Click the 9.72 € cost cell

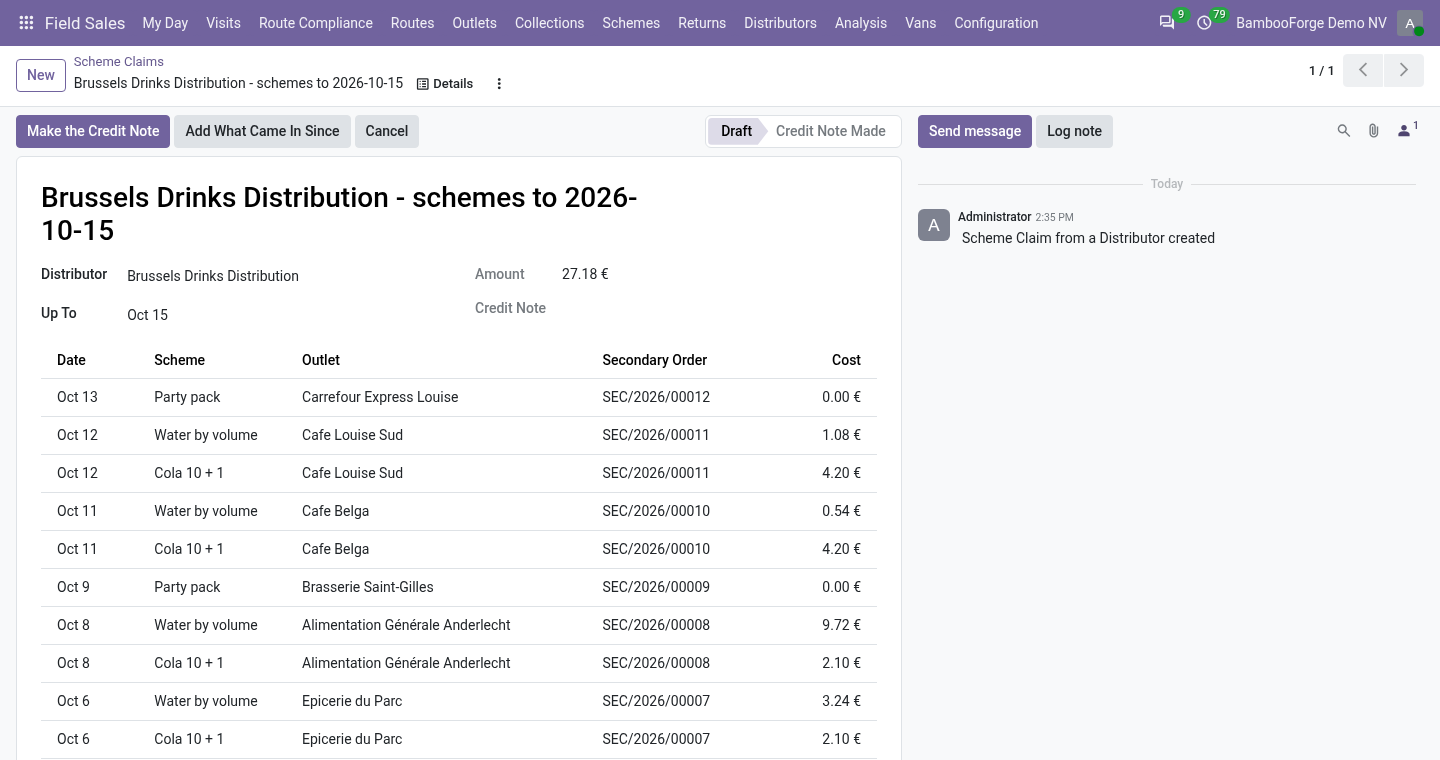(x=823, y=625)
